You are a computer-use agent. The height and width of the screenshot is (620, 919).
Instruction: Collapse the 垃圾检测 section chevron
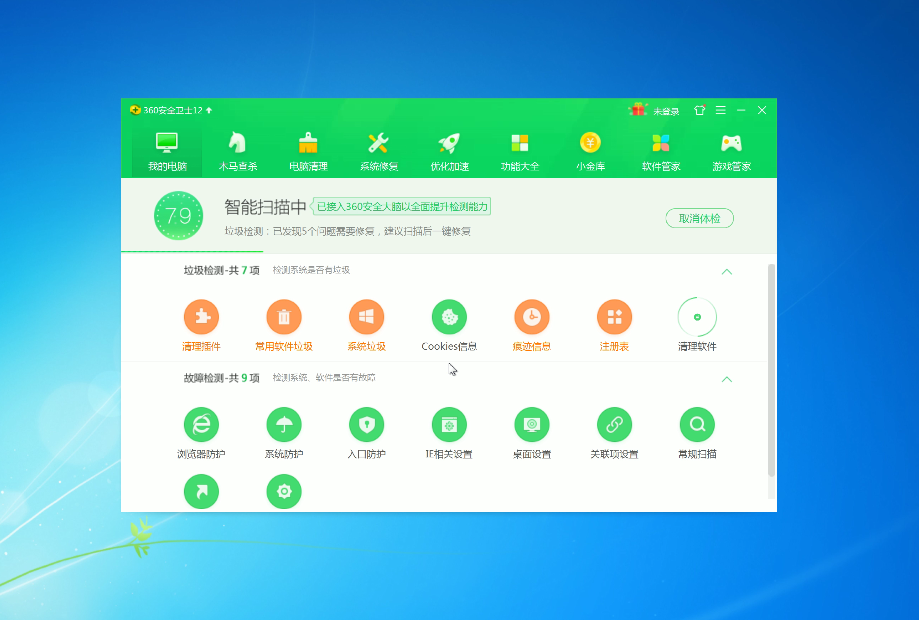[727, 271]
